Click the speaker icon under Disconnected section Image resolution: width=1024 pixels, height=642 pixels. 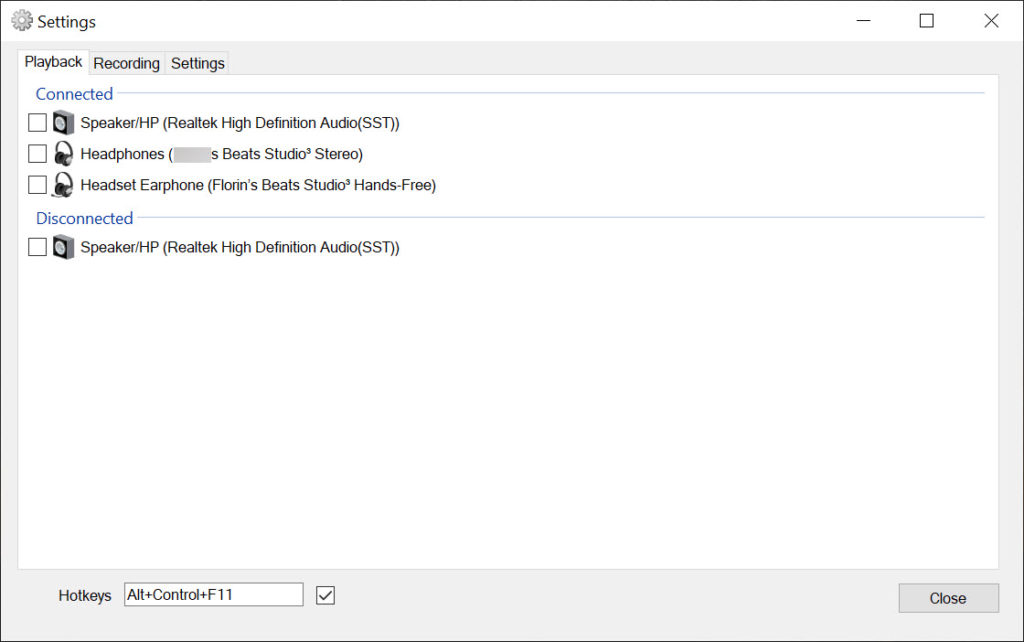(x=64, y=247)
